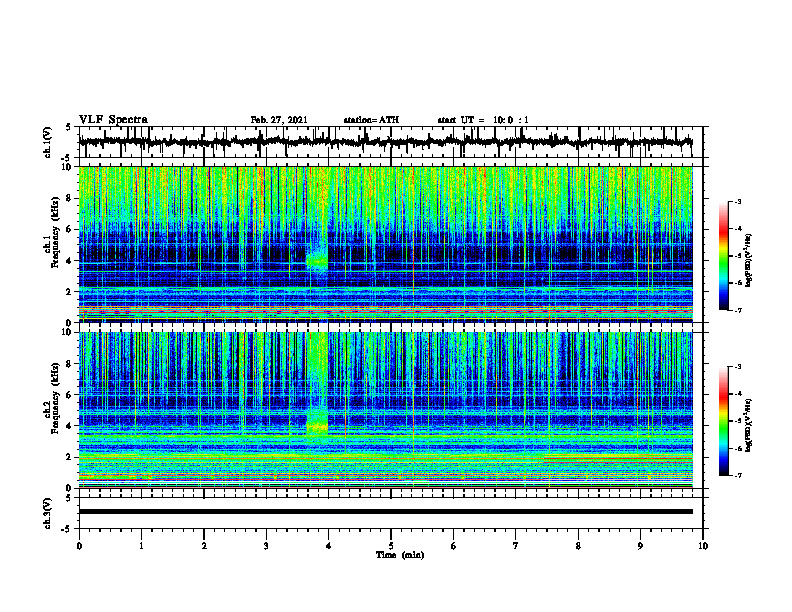Click the -3 label on ch.1 color scale
Image resolution: width=792 pixels, height=612 pixels.
738,201
